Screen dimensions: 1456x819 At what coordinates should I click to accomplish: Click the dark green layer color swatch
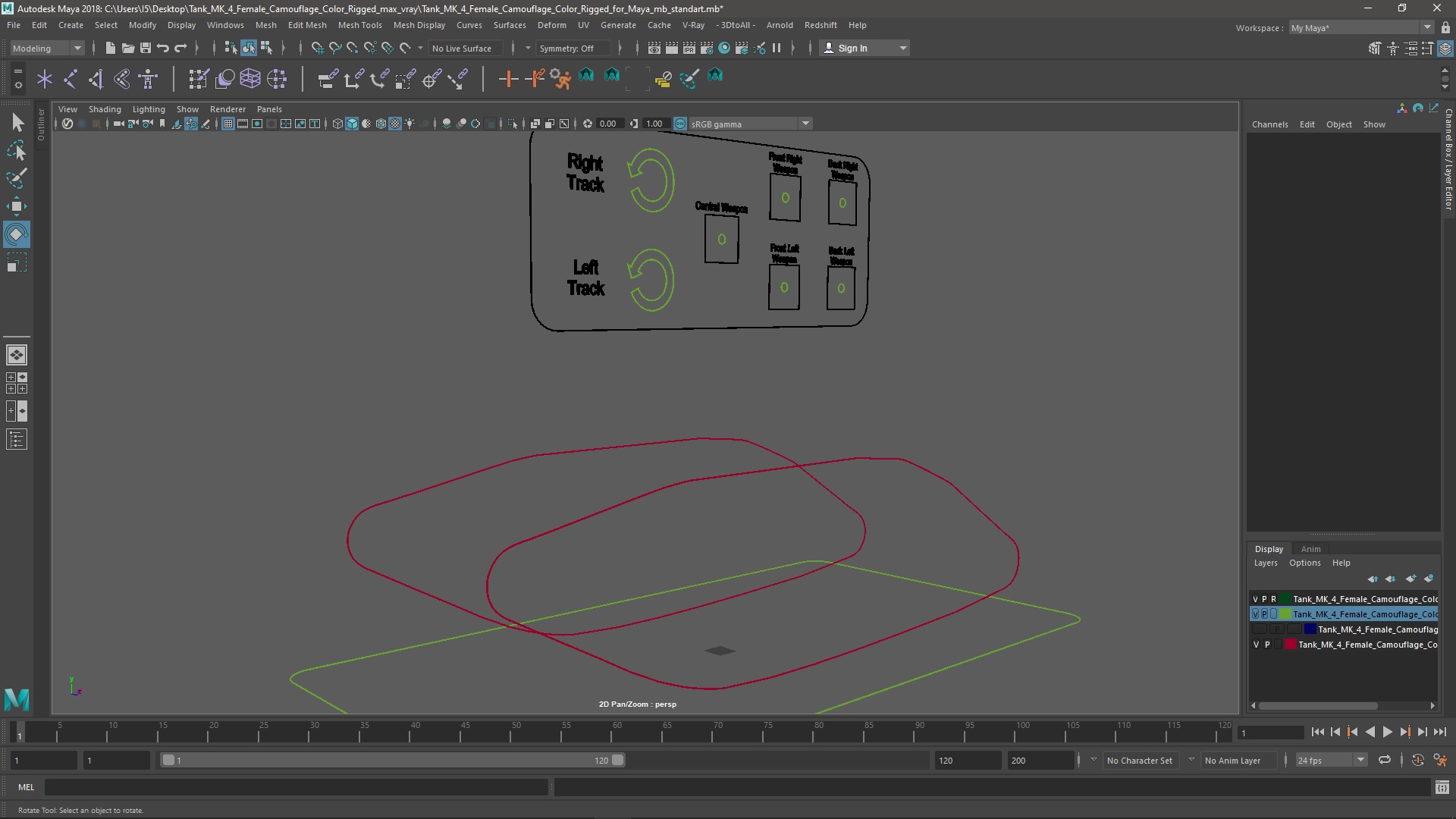click(x=1285, y=599)
